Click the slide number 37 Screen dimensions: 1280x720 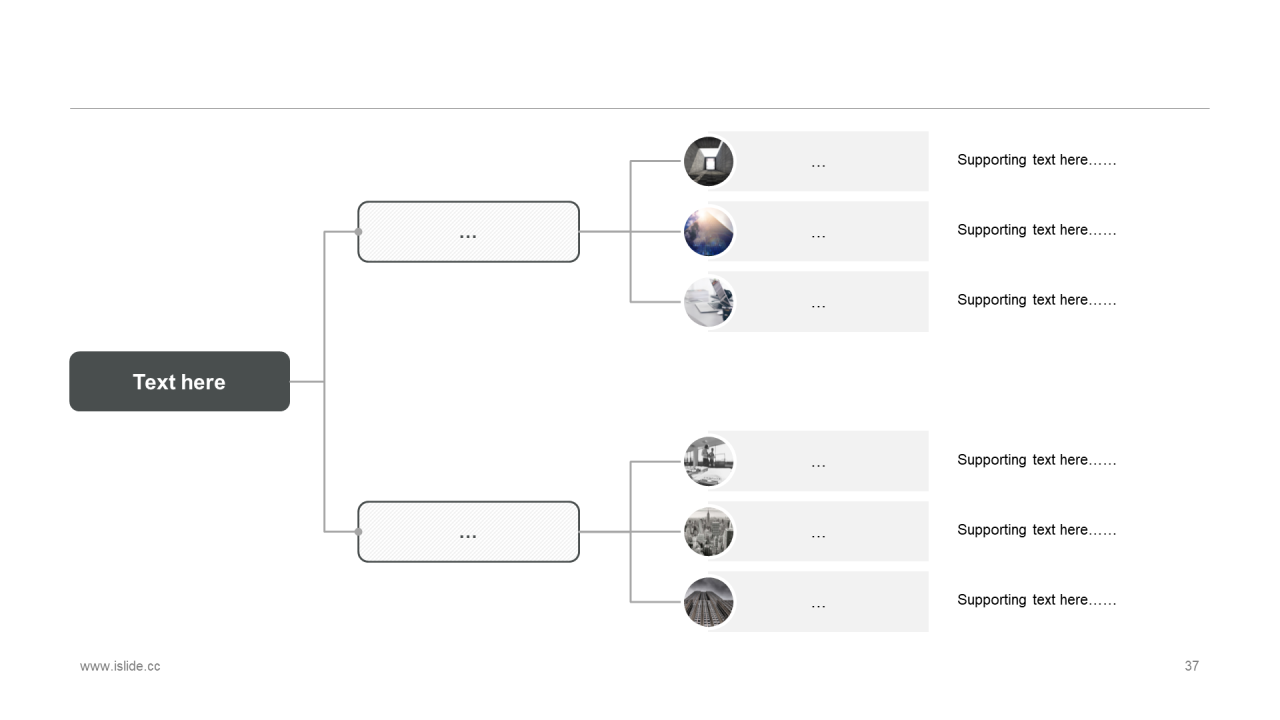[1191, 666]
